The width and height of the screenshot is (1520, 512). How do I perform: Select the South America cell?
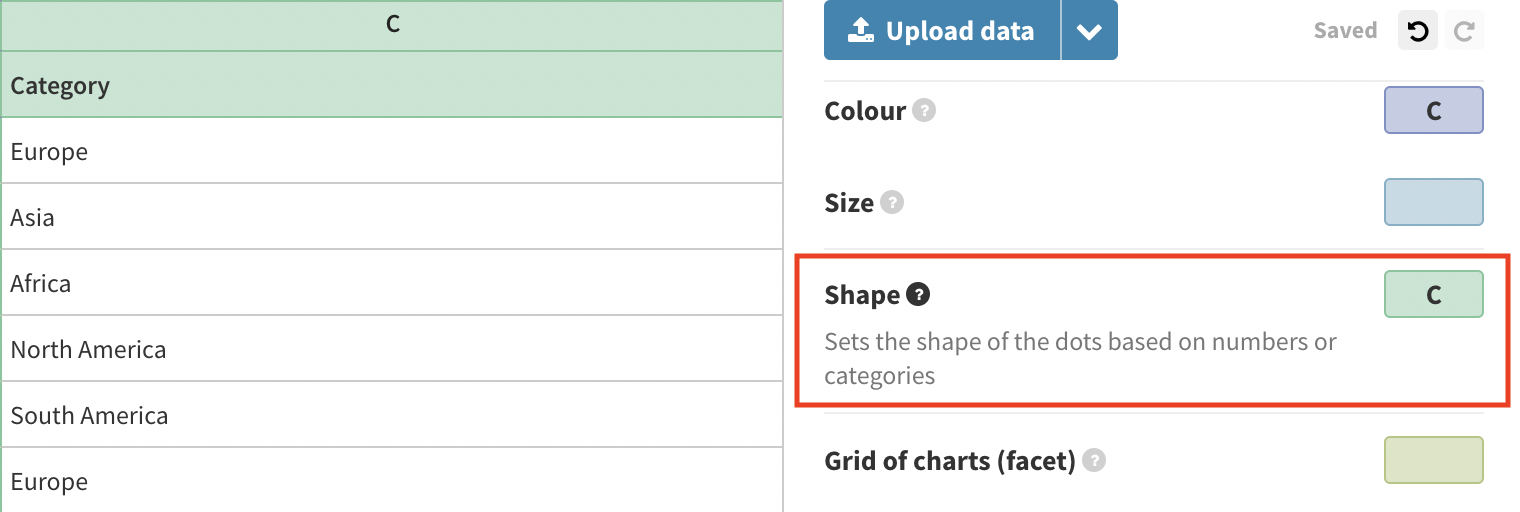(x=392, y=415)
